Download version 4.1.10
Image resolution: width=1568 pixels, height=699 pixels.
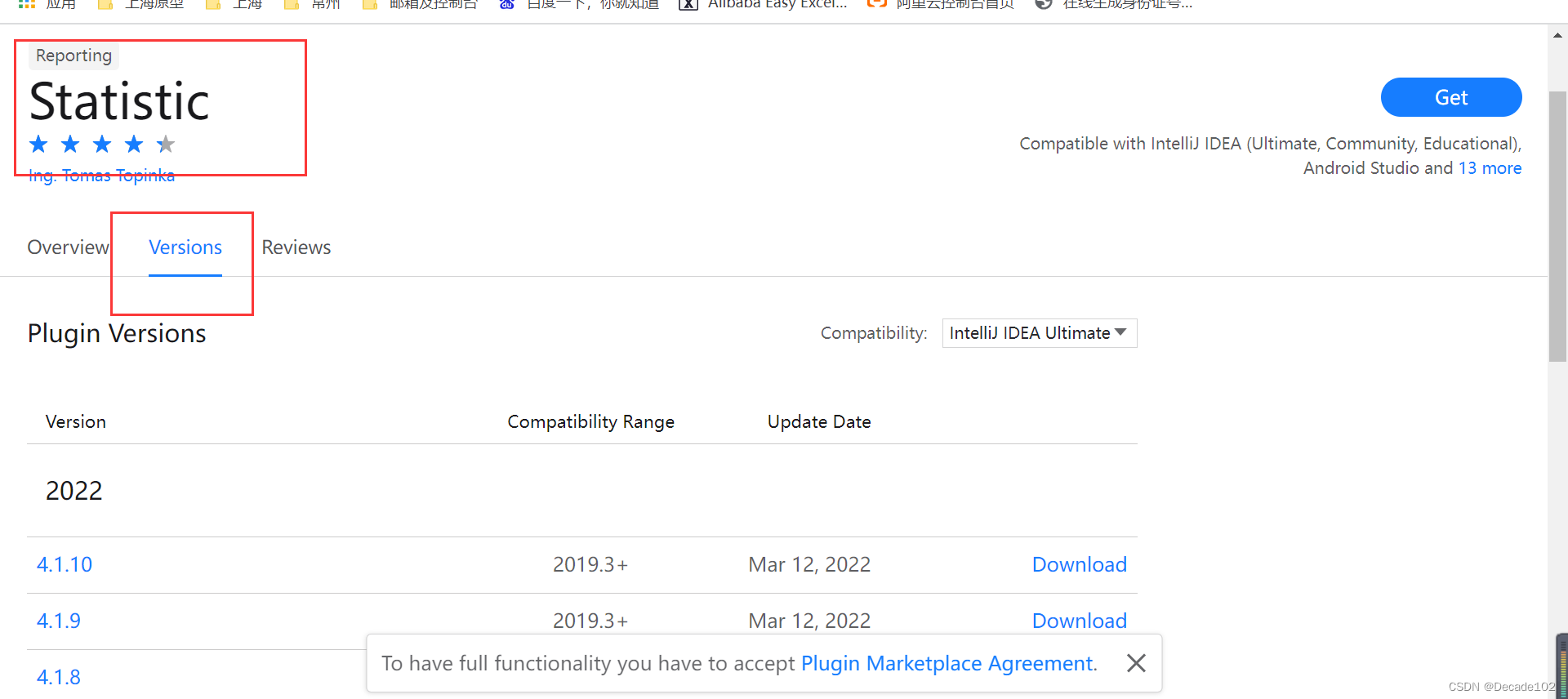click(1079, 564)
